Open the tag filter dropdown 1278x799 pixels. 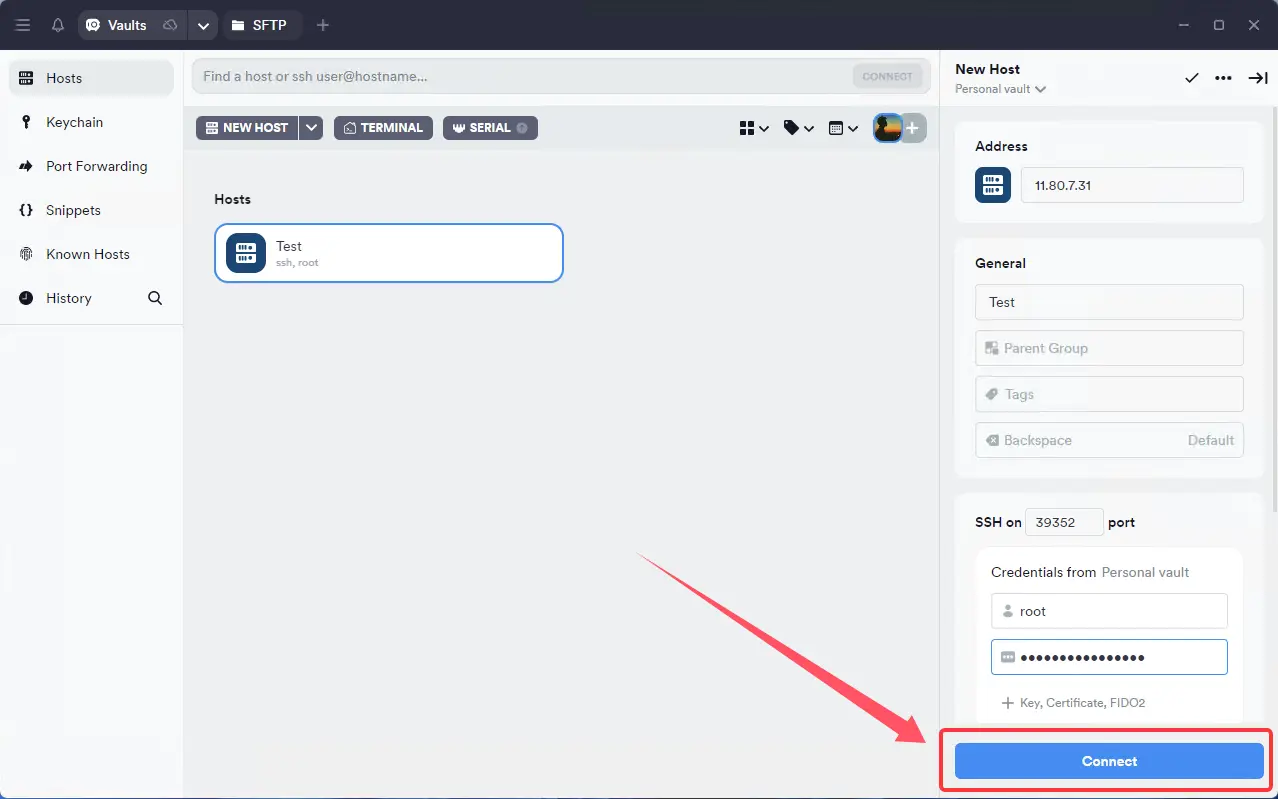(x=798, y=128)
